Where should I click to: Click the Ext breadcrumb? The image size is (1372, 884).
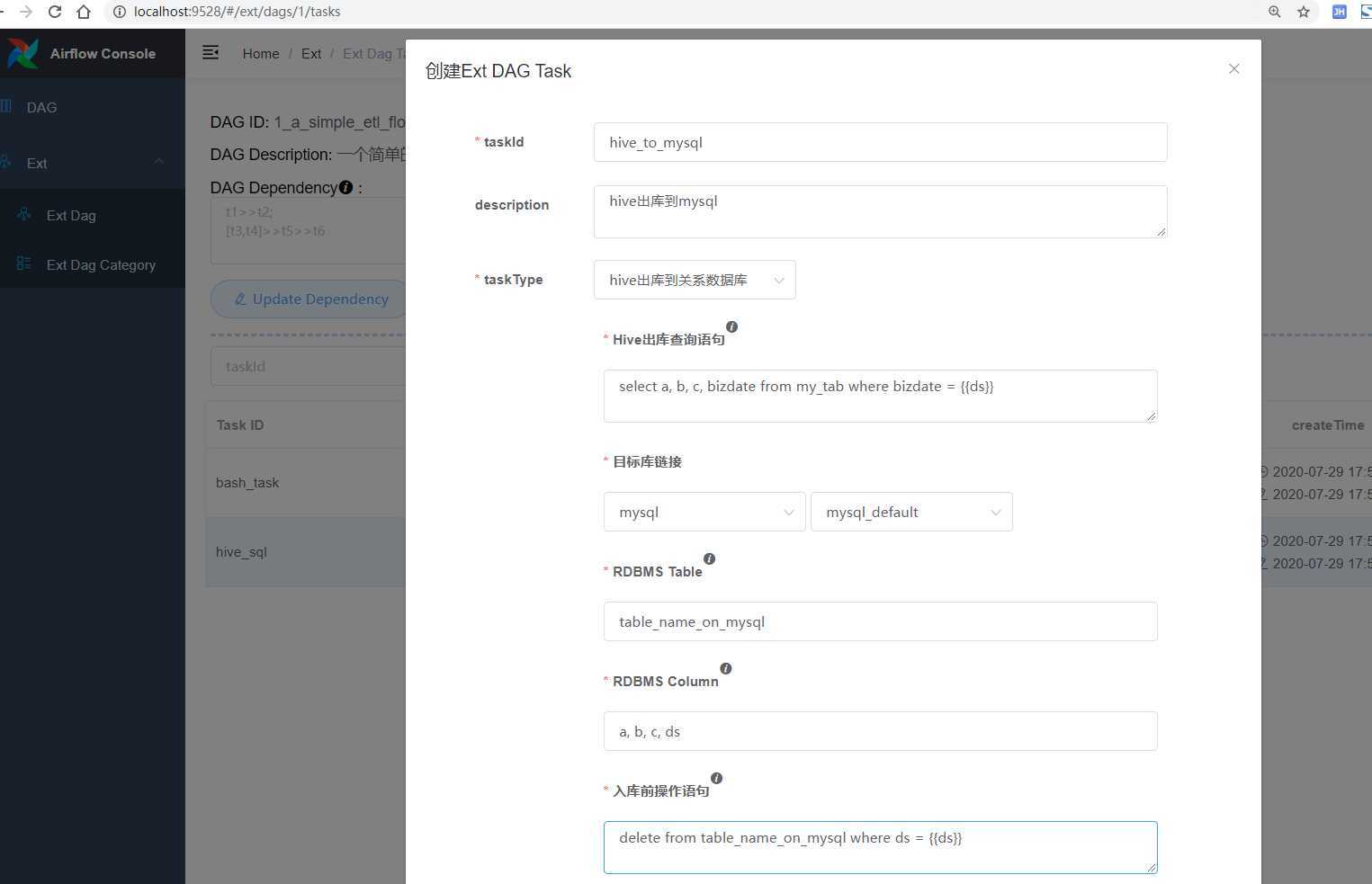pyautogui.click(x=311, y=53)
